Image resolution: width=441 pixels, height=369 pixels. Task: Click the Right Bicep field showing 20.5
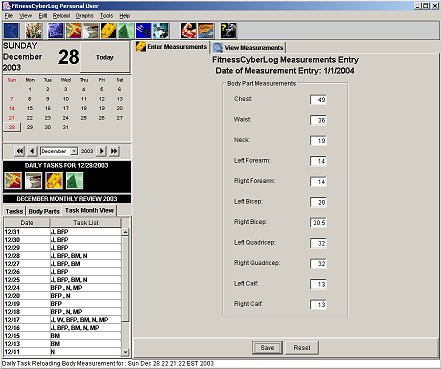click(x=318, y=223)
